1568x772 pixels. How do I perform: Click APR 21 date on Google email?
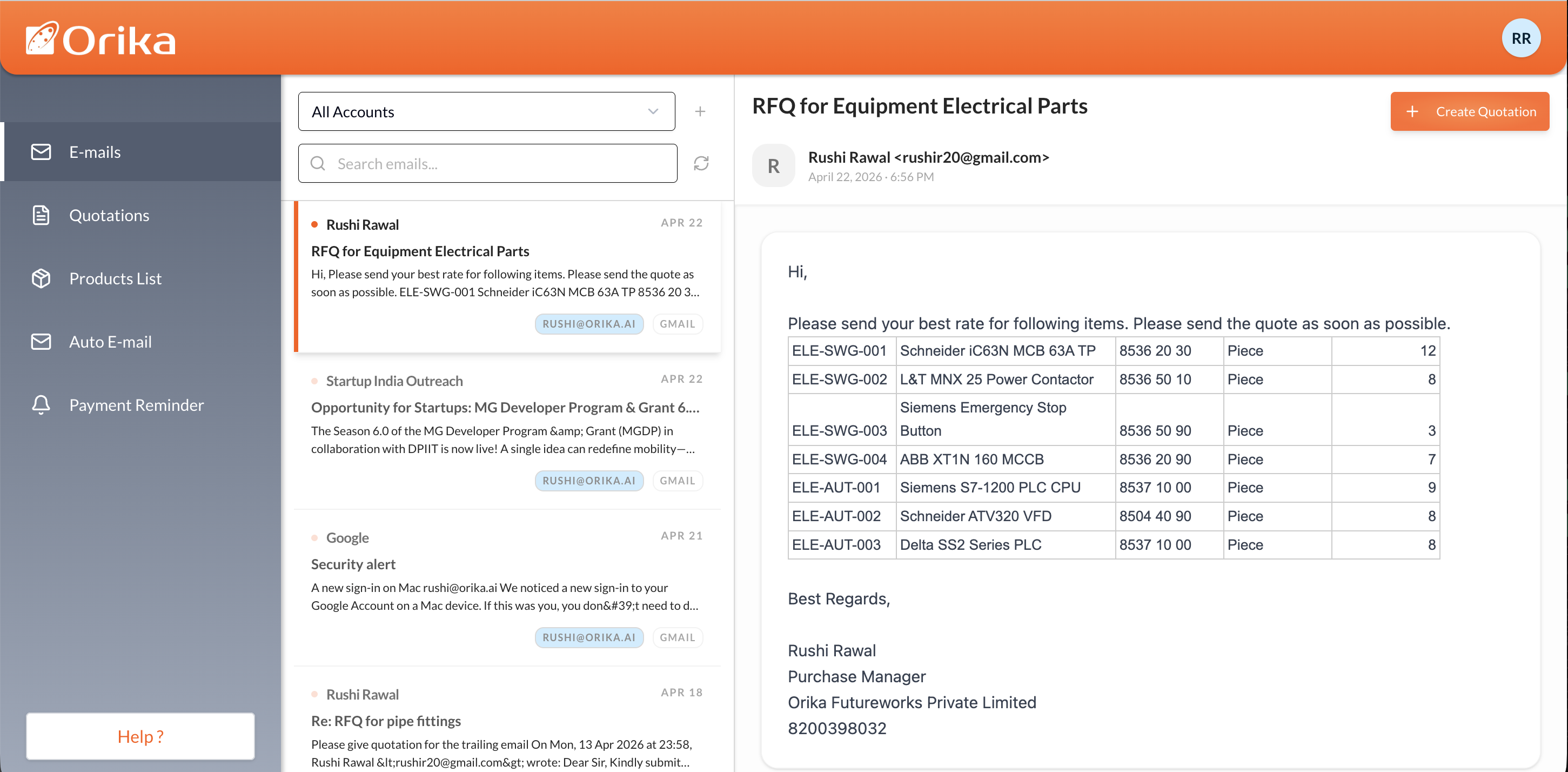pyautogui.click(x=682, y=536)
